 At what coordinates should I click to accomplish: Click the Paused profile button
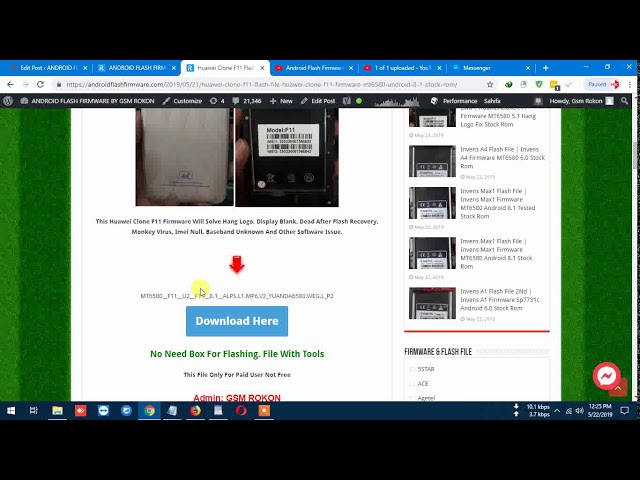pyautogui.click(x=603, y=84)
